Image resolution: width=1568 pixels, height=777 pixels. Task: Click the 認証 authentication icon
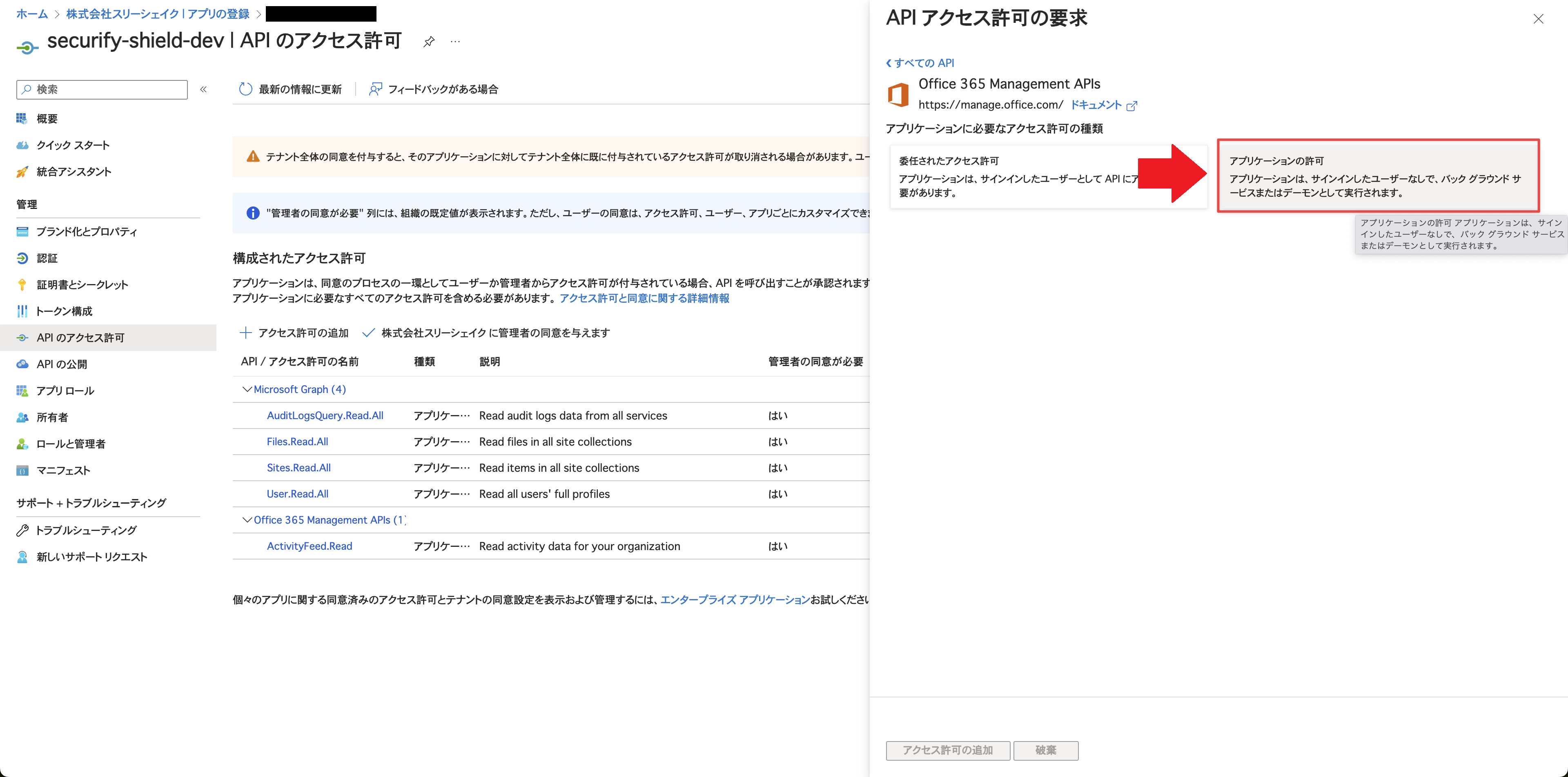click(x=22, y=258)
